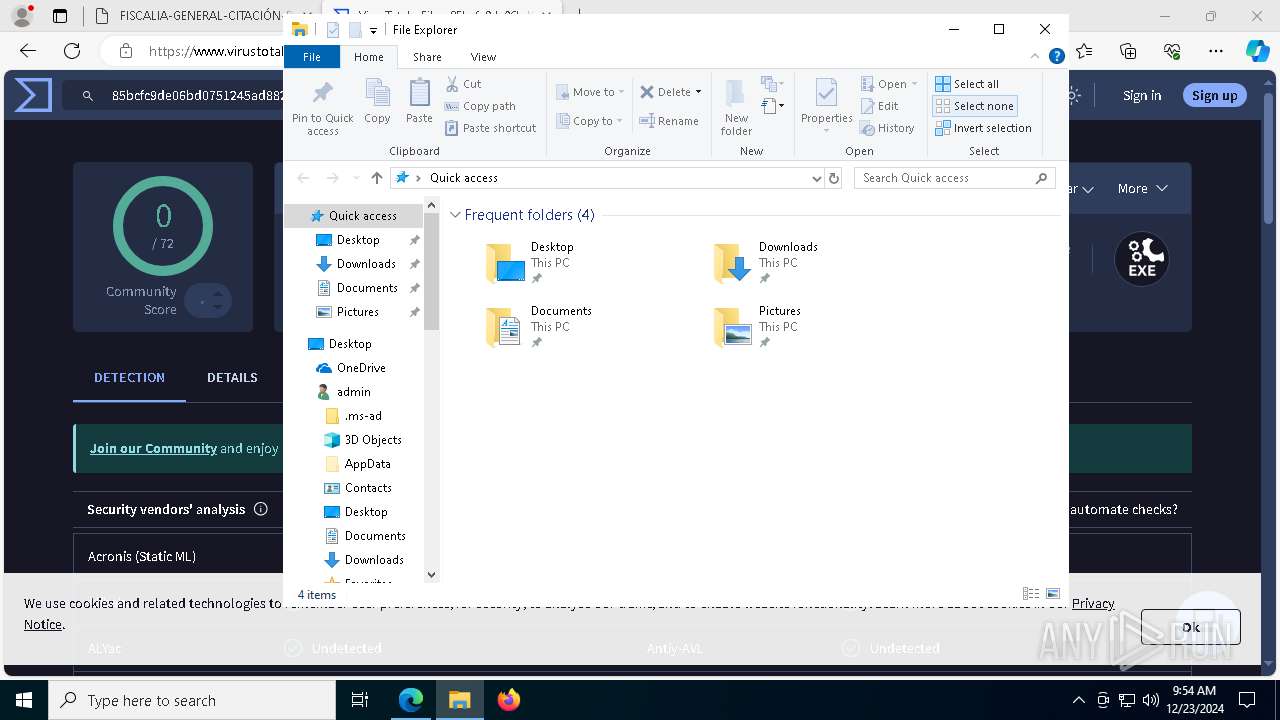The image size is (1280, 720).
Task: Open the File menu tab
Action: coord(312,57)
